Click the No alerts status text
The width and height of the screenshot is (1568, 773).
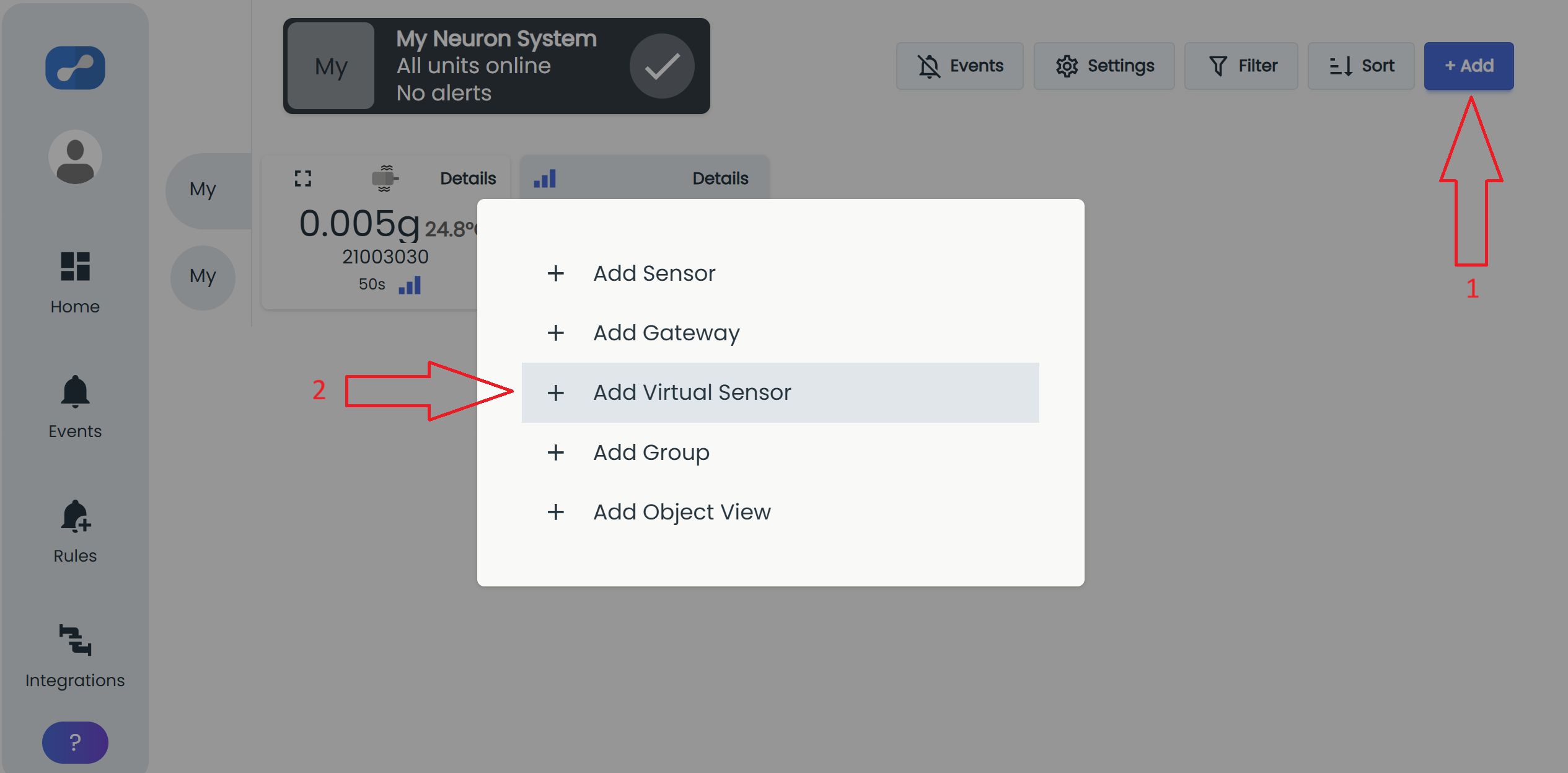point(444,93)
